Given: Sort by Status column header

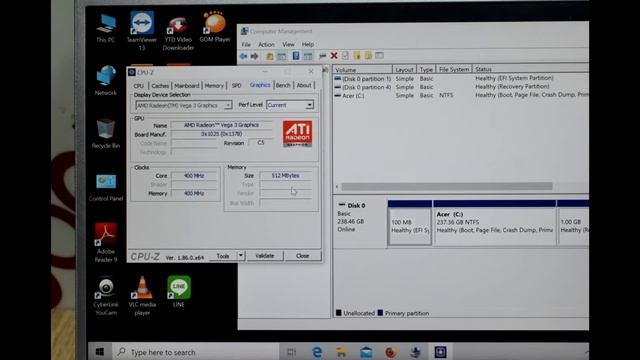Looking at the screenshot, I should pos(530,69).
